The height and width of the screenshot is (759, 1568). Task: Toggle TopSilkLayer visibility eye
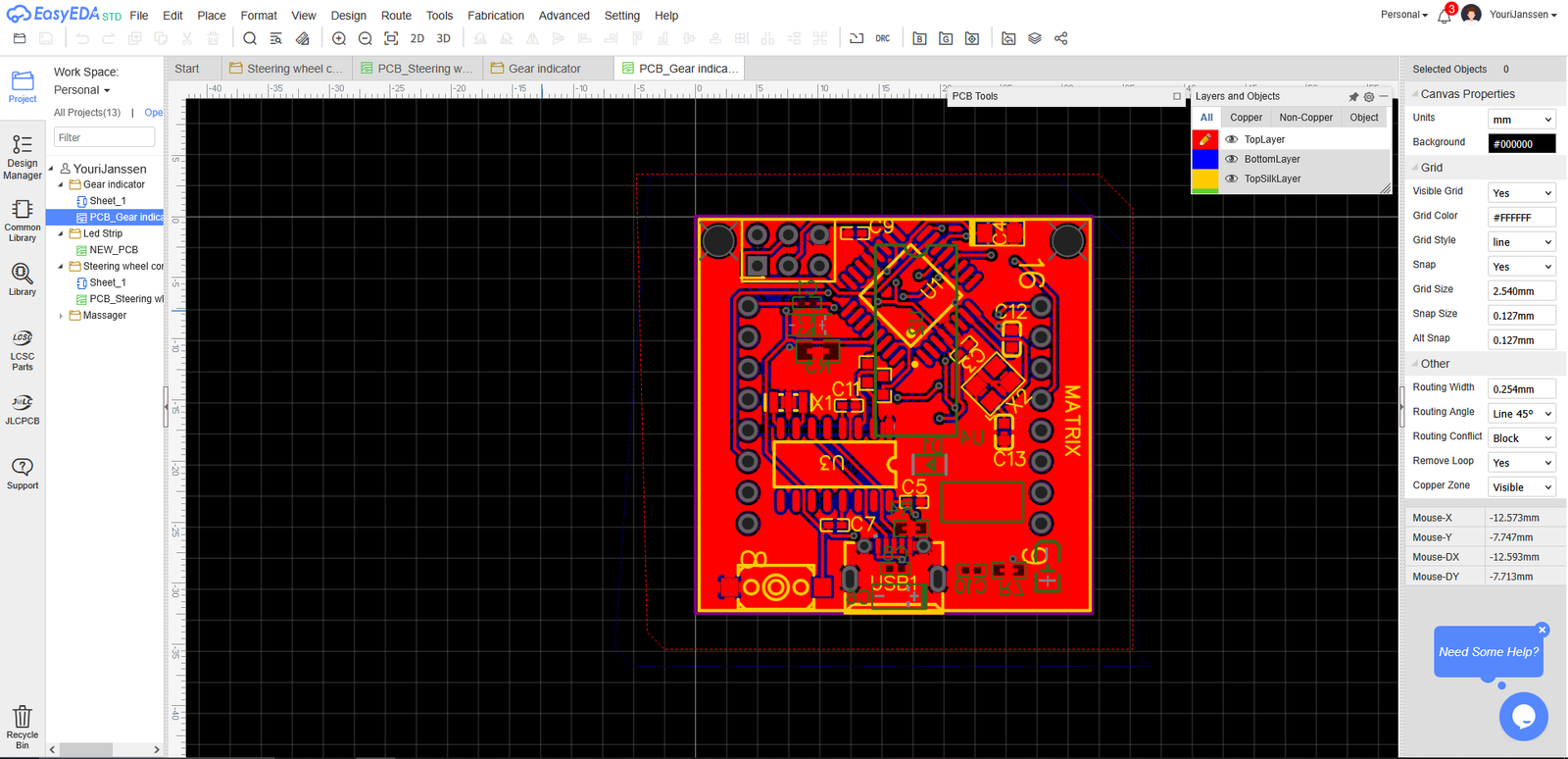[1232, 178]
